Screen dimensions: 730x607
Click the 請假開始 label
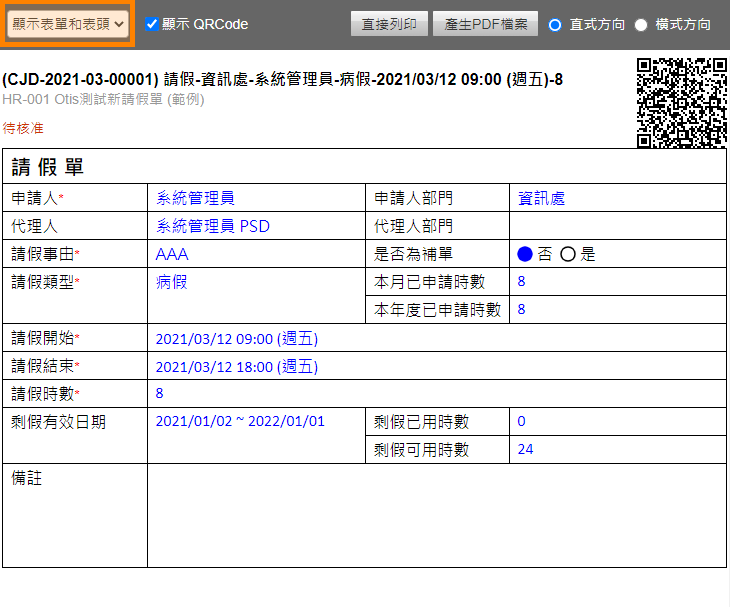coord(43,338)
